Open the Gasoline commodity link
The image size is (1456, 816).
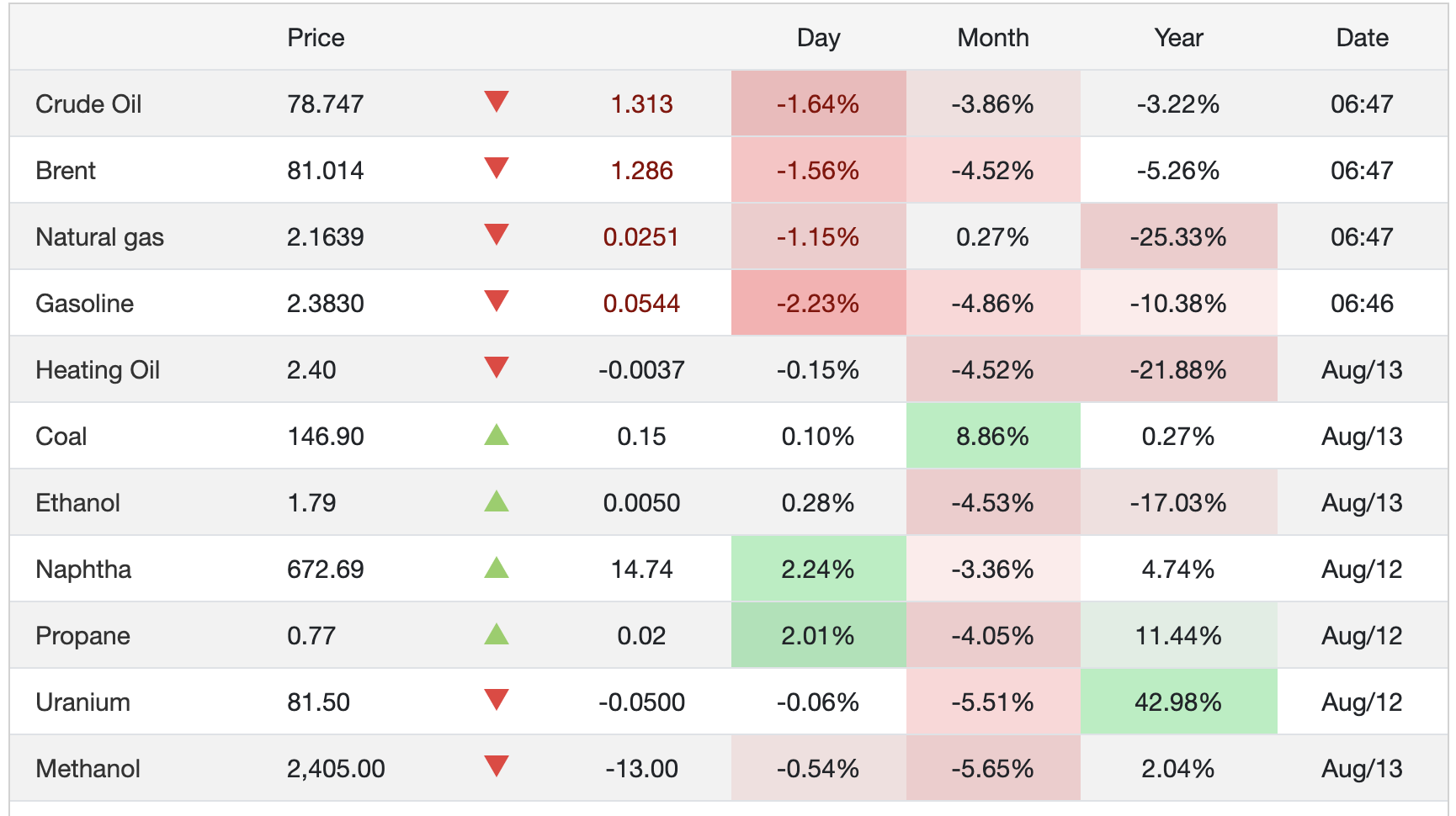(84, 304)
